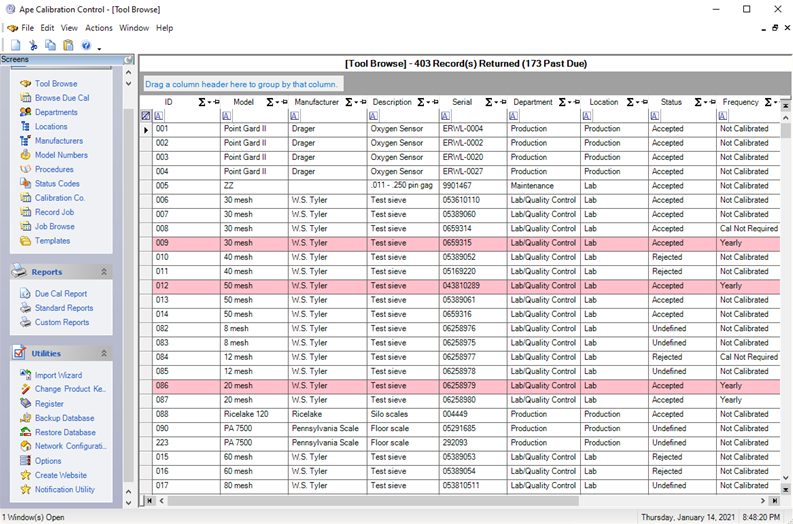This screenshot has width=793, height=524.
Task: Click the Options link in Utilities
Action: click(x=48, y=461)
